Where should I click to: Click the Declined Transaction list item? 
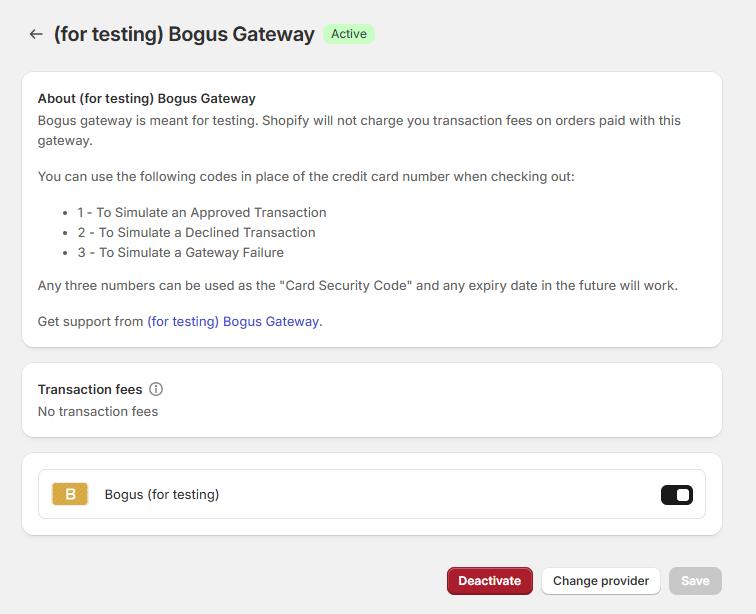click(196, 232)
